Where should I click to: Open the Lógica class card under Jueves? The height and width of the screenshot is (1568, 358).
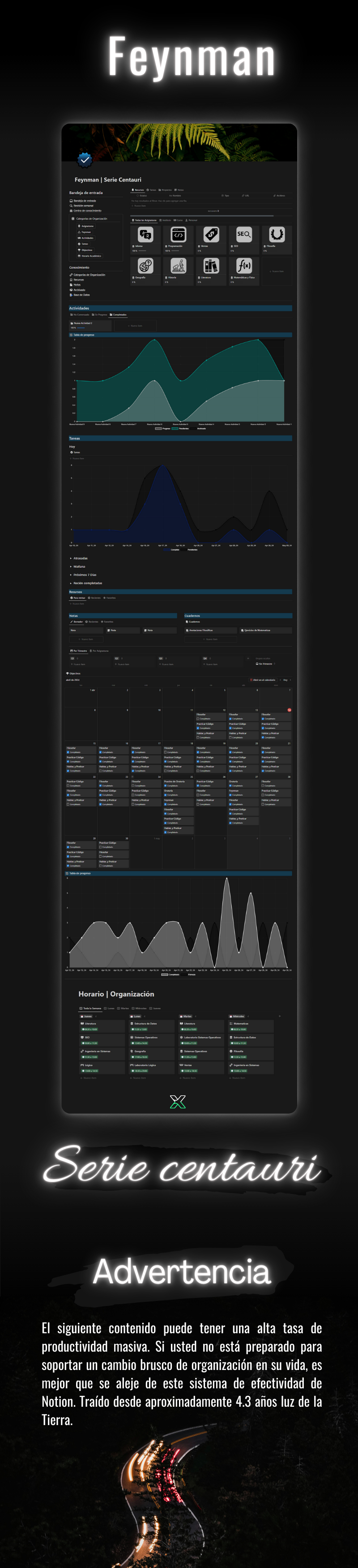click(x=102, y=1067)
